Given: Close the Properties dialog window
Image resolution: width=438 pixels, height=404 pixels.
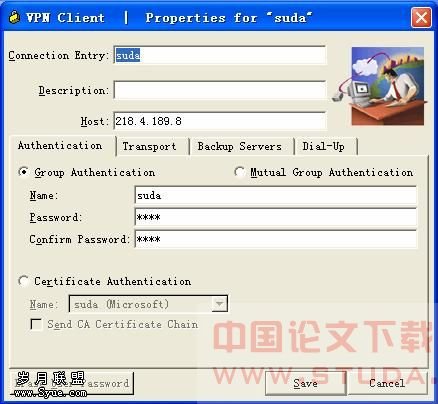Looking at the screenshot, I should click(x=421, y=17).
